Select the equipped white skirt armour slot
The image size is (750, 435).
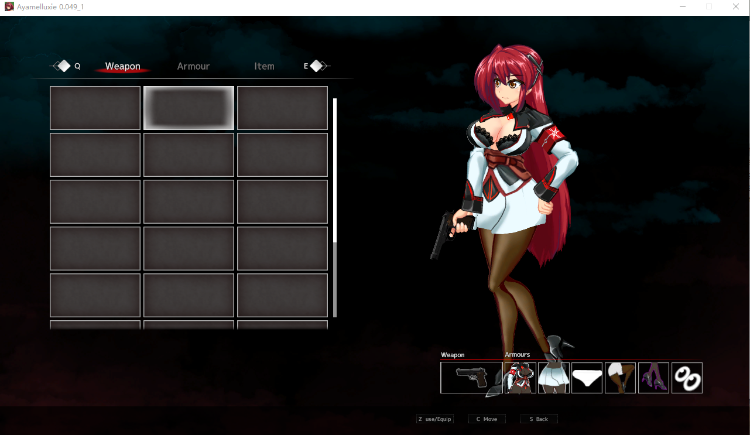click(x=553, y=378)
